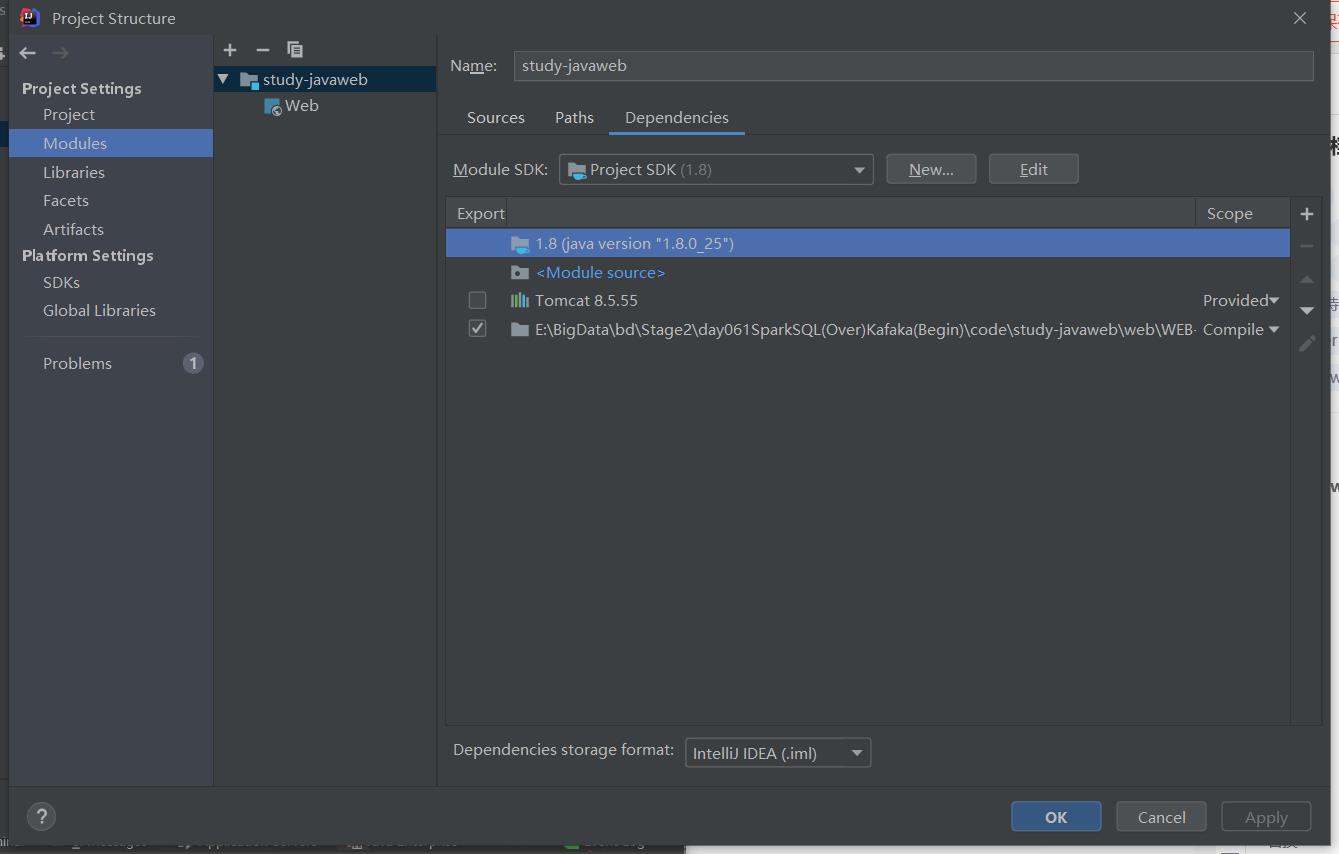Add a new module with plus icon
Image resolution: width=1339 pixels, height=854 pixels.
click(x=230, y=50)
